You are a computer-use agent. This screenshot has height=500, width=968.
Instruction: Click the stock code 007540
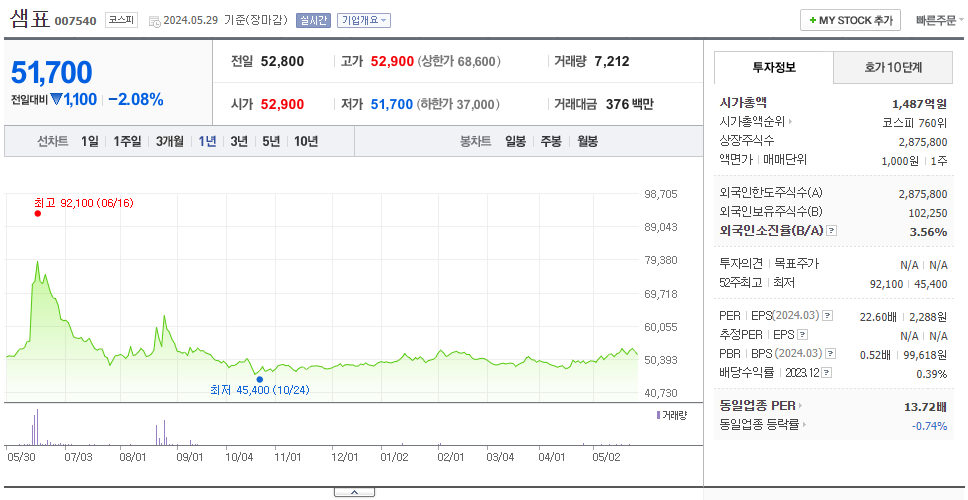click(x=75, y=21)
